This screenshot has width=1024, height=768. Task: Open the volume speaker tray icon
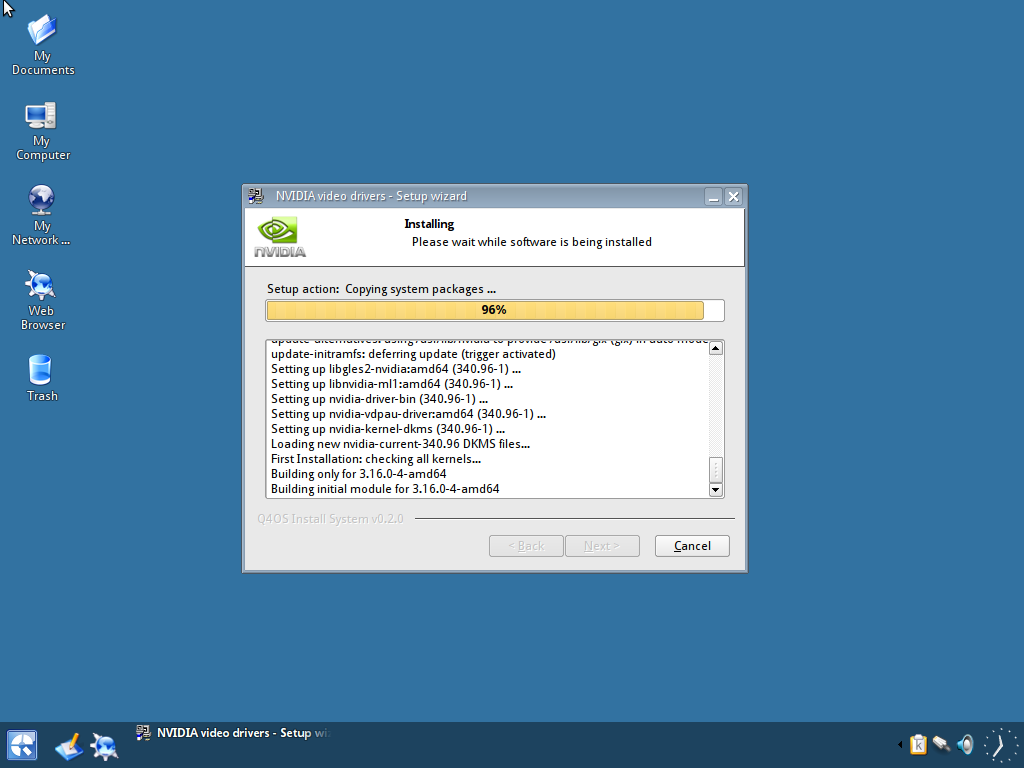pos(965,744)
